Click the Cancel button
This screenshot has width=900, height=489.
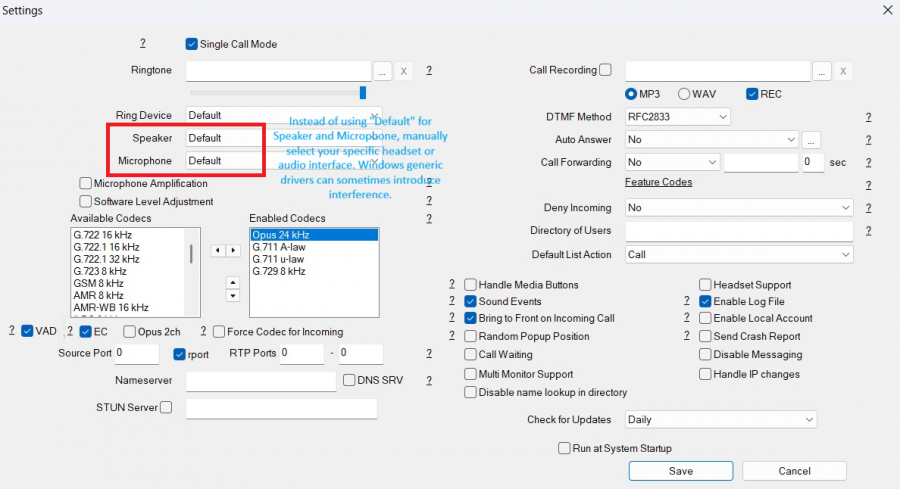(x=794, y=471)
